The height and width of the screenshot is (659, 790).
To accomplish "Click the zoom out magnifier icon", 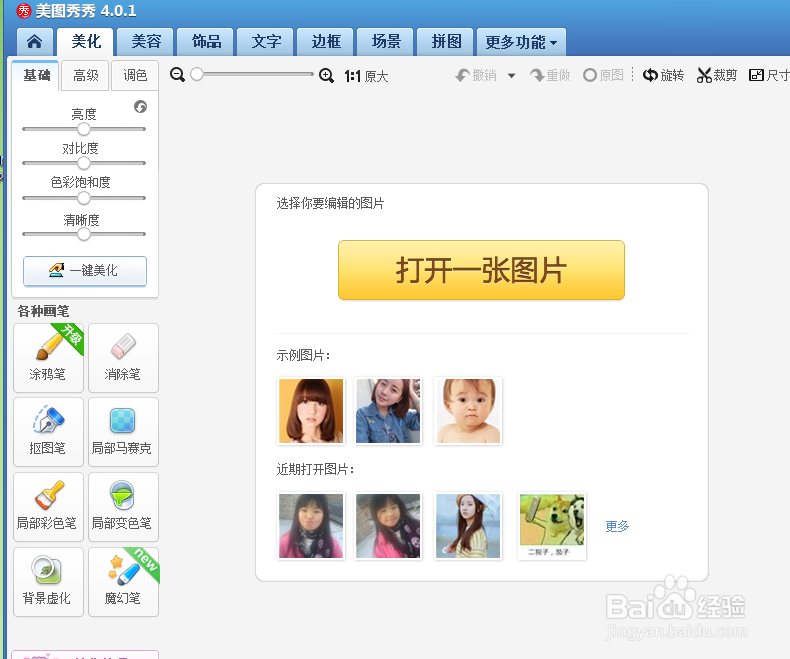I will [177, 75].
